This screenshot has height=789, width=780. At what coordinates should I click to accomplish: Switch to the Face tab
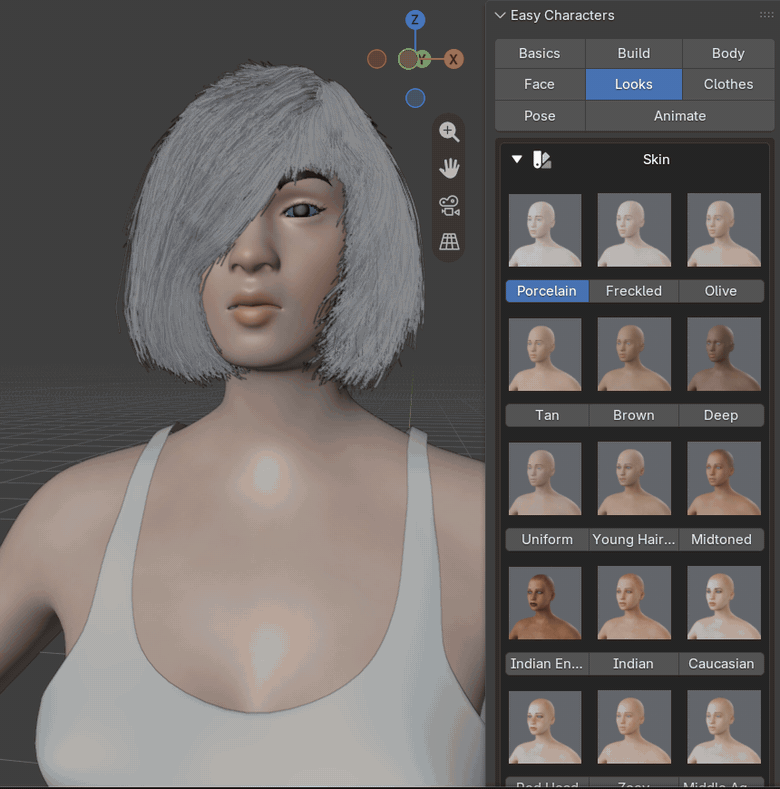click(x=539, y=84)
